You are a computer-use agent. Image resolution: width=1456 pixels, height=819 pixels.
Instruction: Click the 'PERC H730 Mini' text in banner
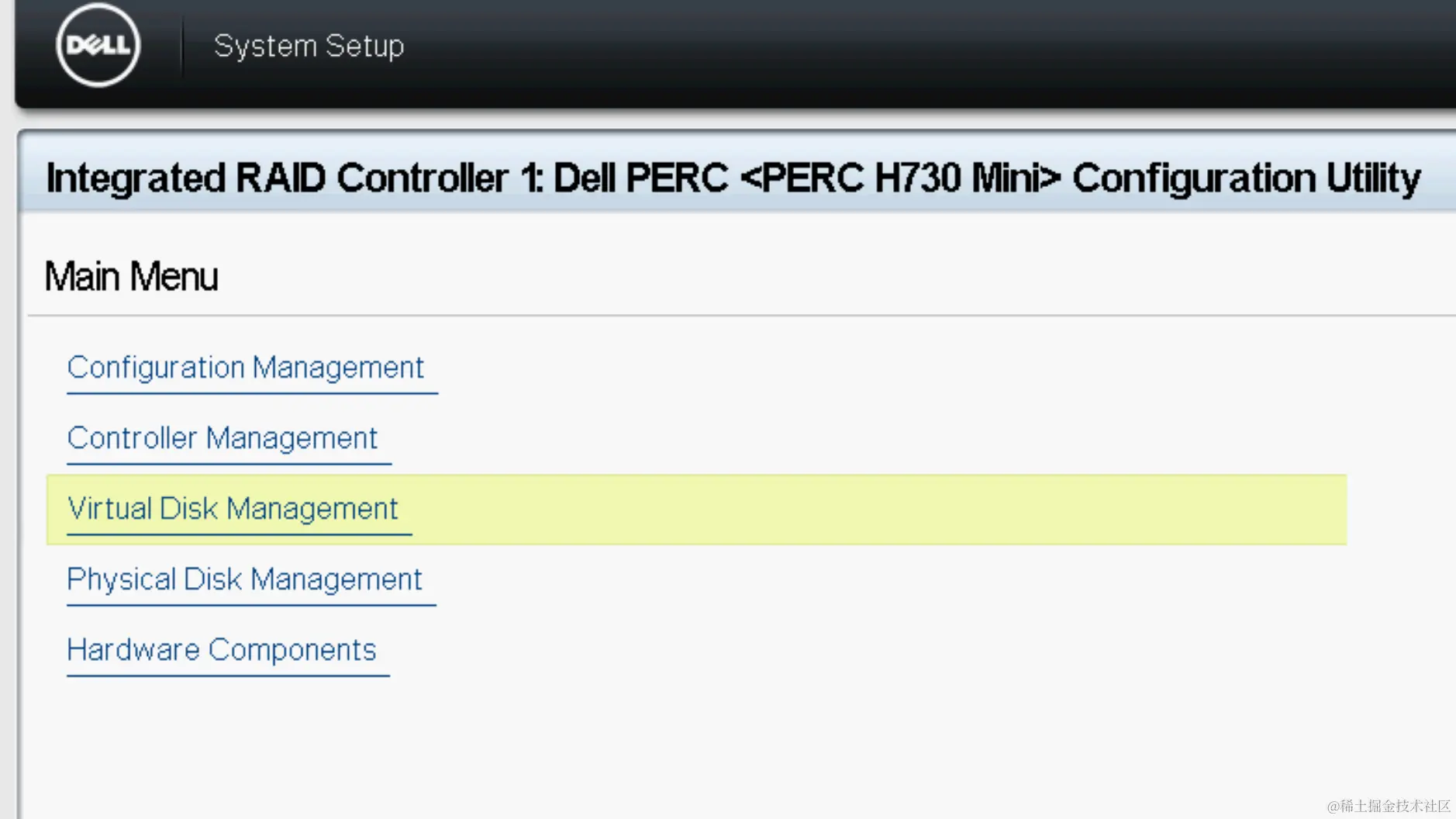coord(900,178)
